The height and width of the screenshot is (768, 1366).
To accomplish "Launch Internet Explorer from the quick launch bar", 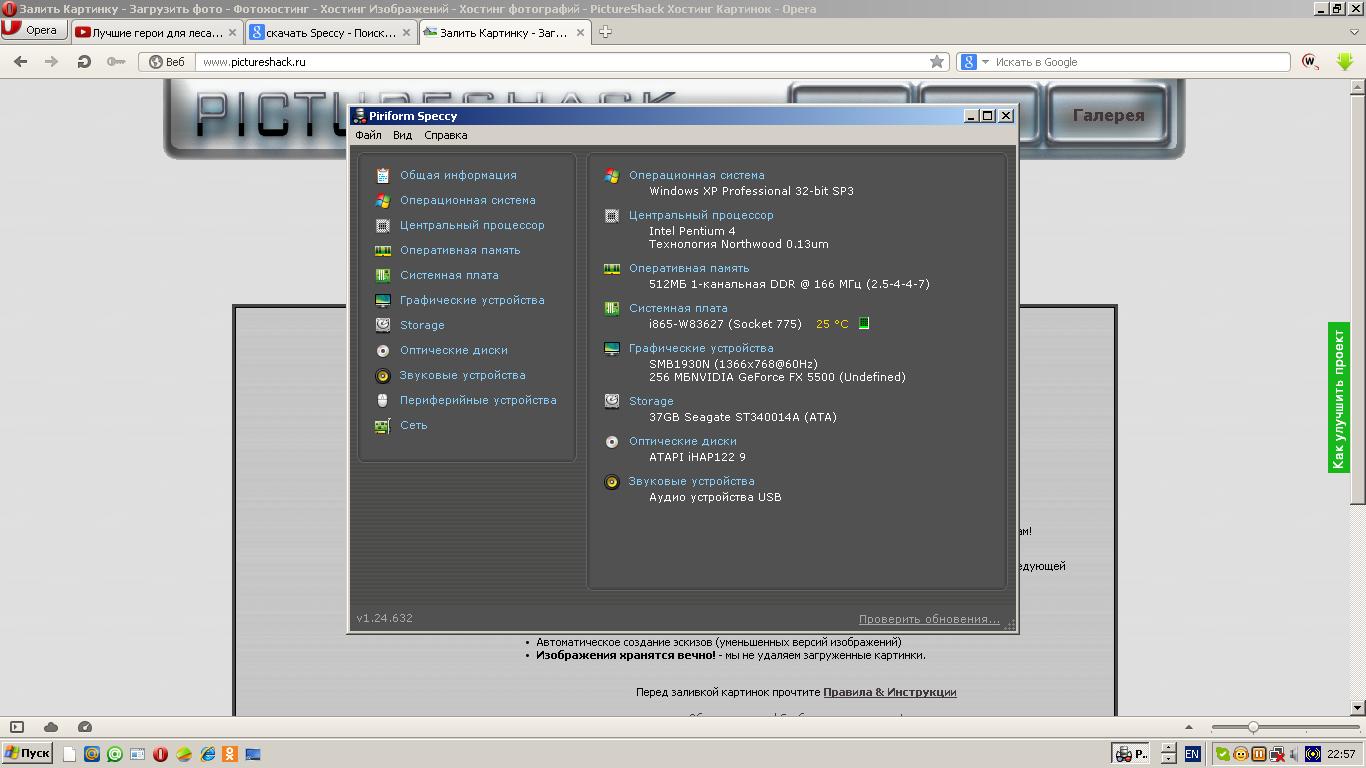I will pyautogui.click(x=207, y=754).
